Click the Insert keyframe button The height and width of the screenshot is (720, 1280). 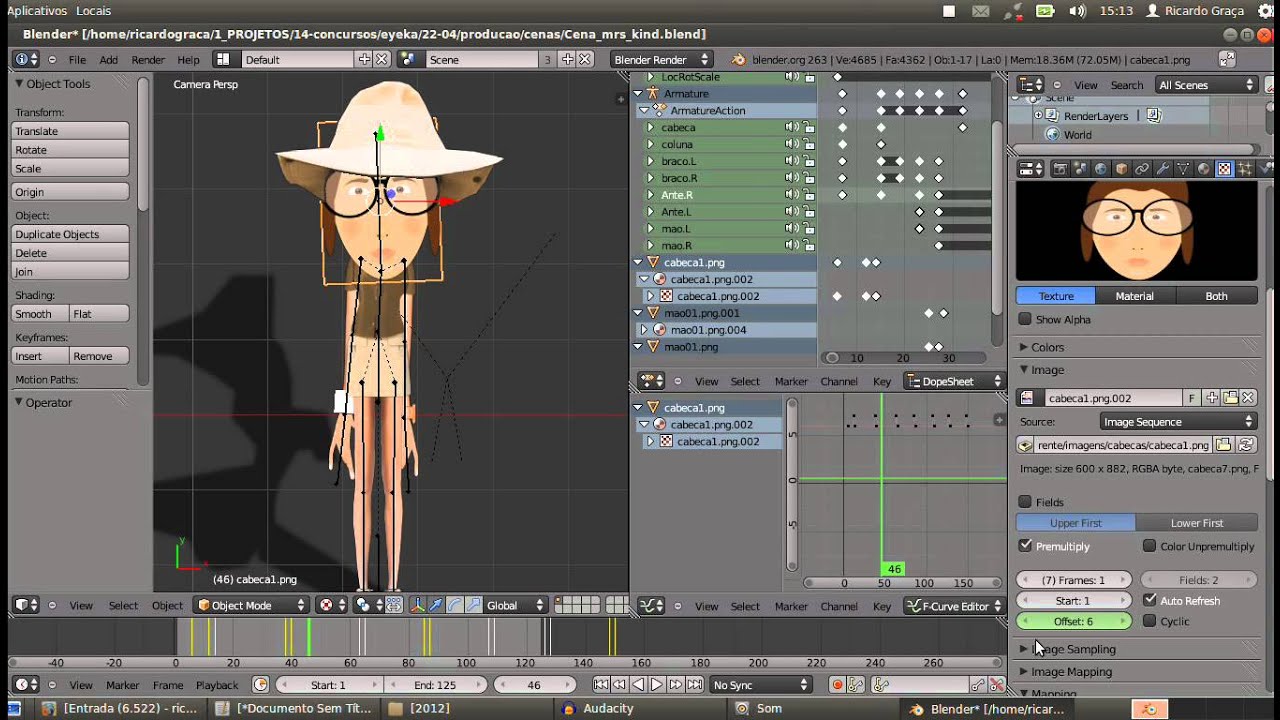coord(41,356)
